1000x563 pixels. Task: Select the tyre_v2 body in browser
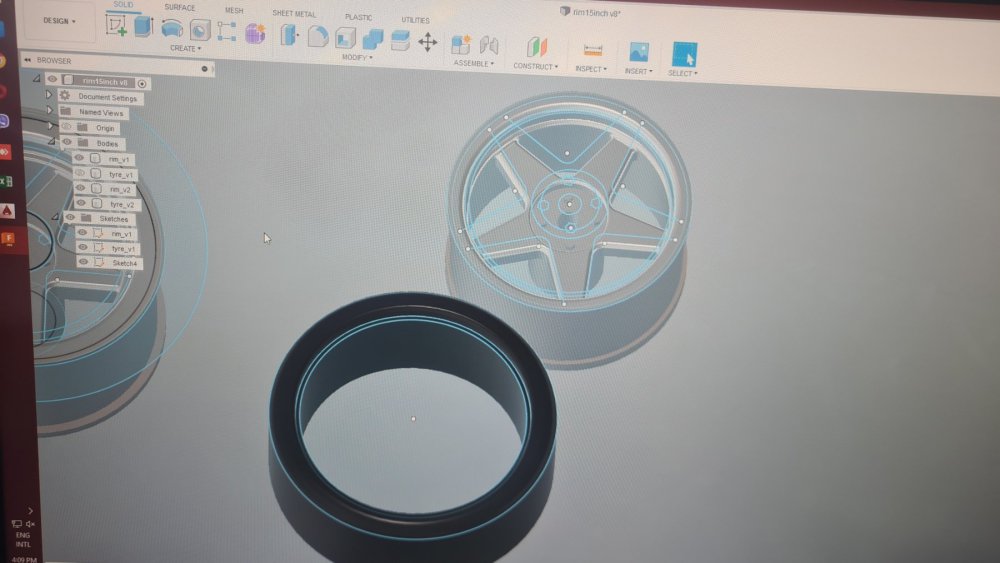(x=121, y=204)
